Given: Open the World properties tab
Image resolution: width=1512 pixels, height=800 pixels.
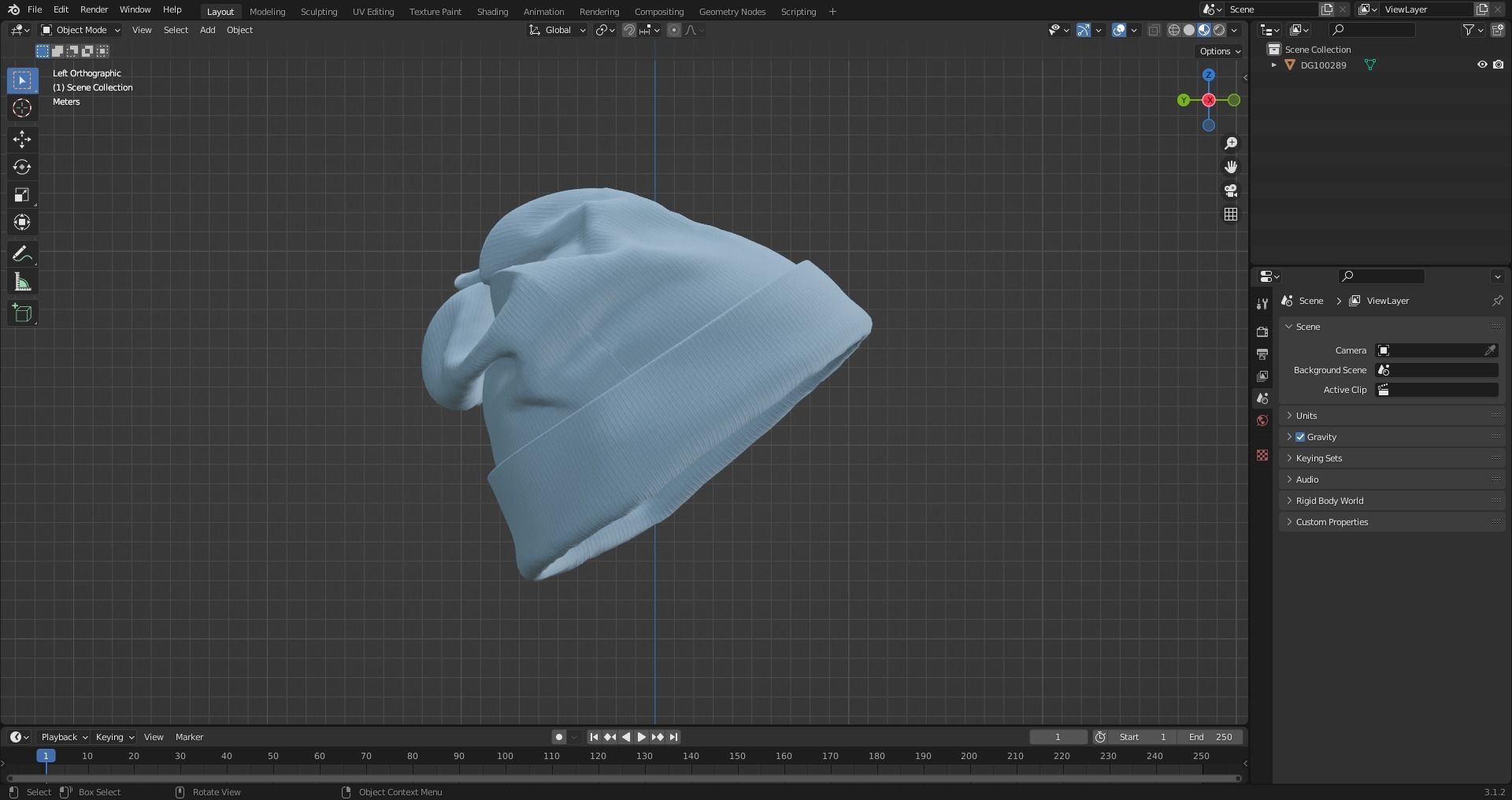Looking at the screenshot, I should tap(1262, 420).
